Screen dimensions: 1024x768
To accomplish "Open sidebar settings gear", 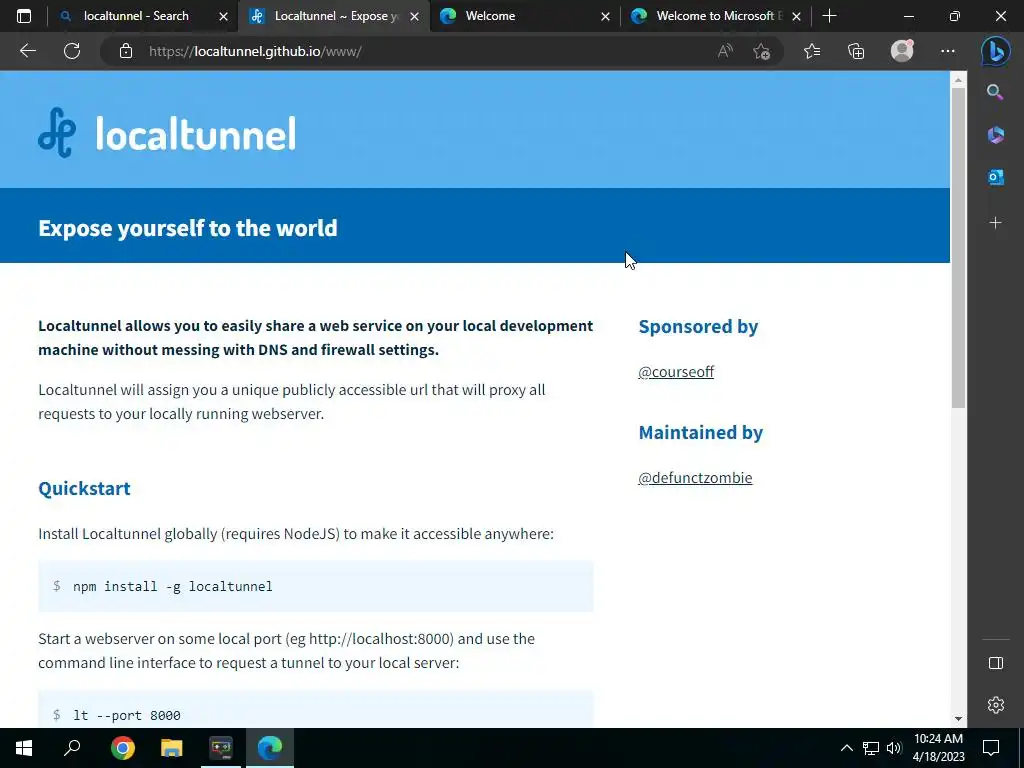I will (995, 705).
